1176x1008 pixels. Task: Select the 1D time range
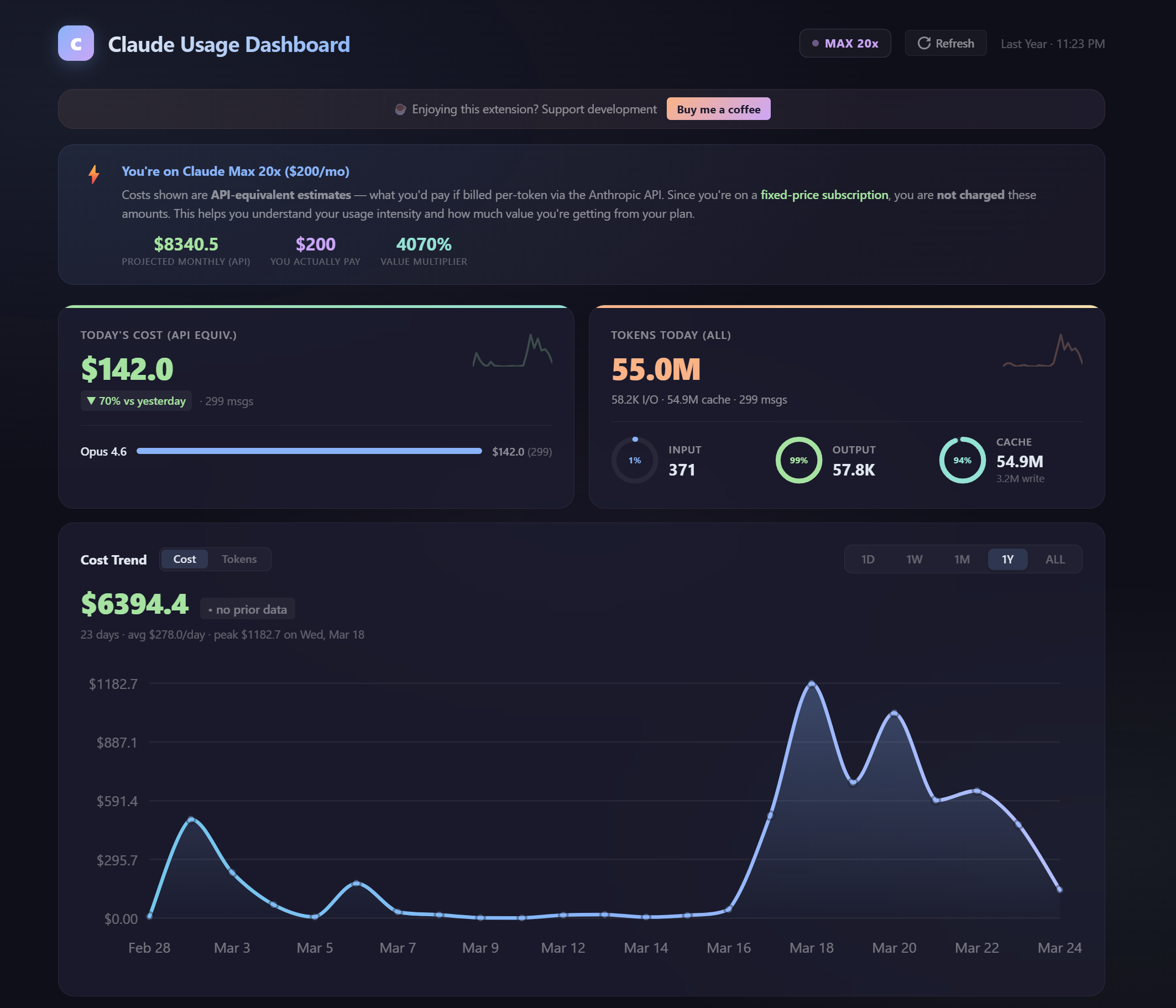coord(868,559)
